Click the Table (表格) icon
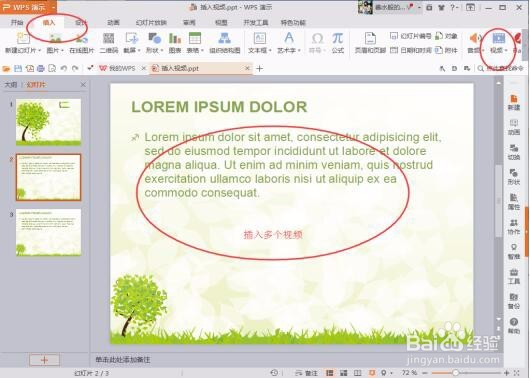 pyautogui.click(x=195, y=38)
